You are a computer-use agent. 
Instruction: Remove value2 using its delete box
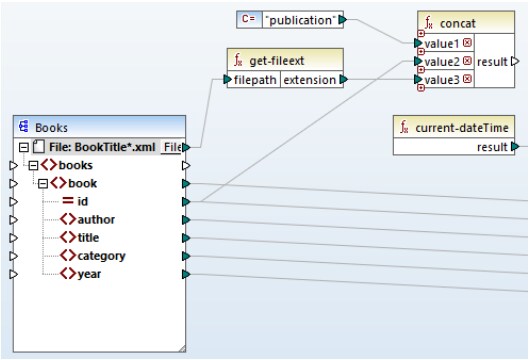point(467,61)
